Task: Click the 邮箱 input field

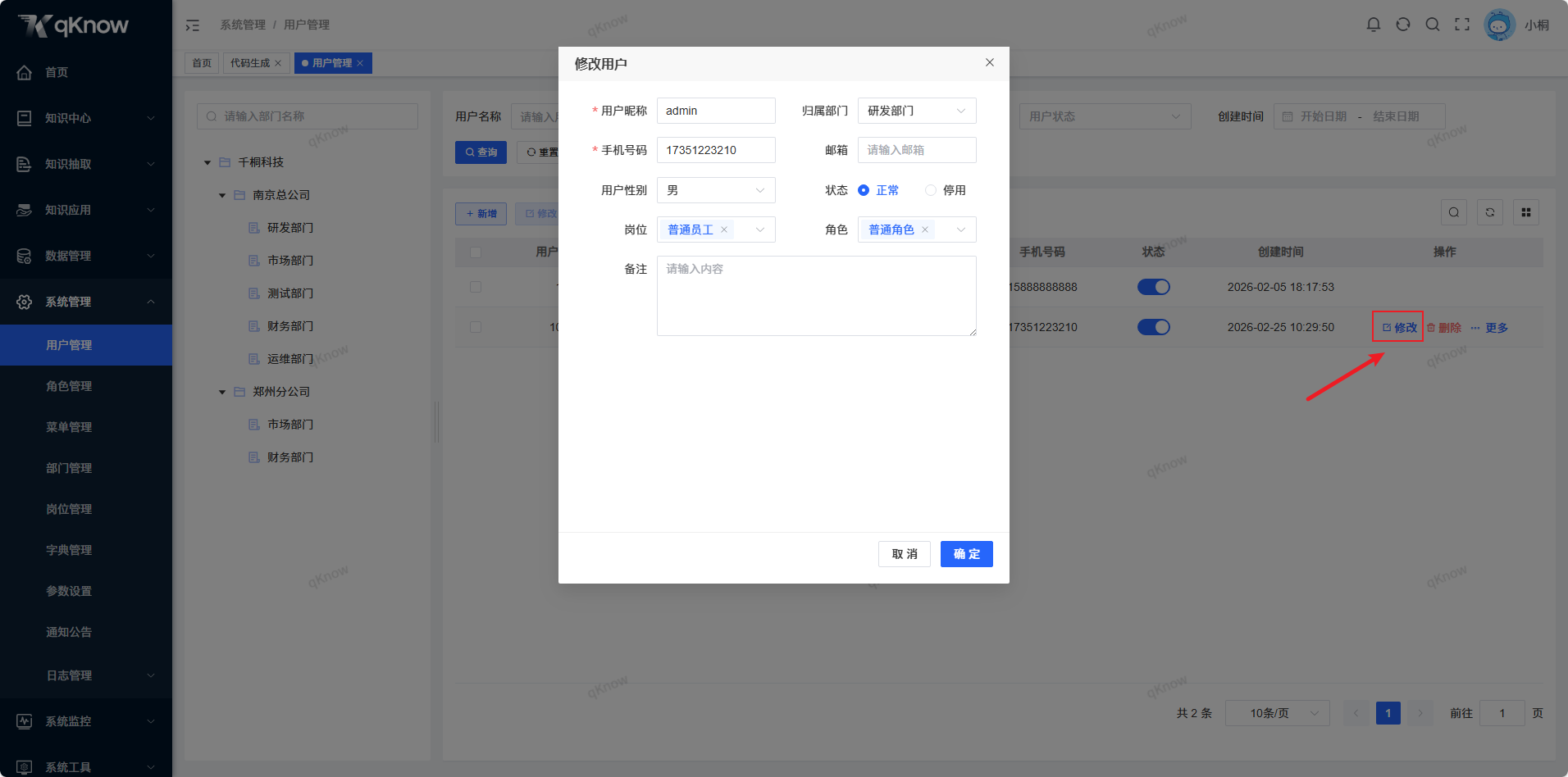Action: click(x=917, y=150)
